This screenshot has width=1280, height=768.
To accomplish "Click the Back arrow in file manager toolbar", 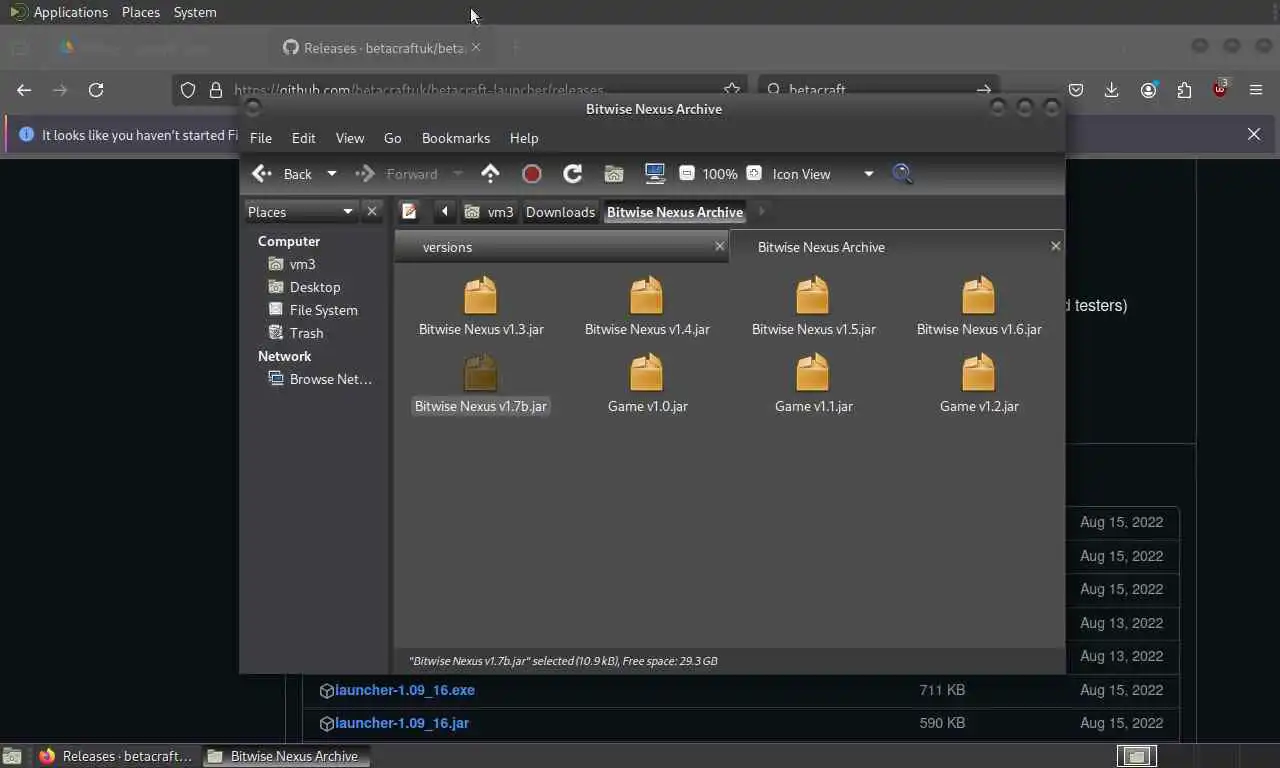I will coord(262,174).
